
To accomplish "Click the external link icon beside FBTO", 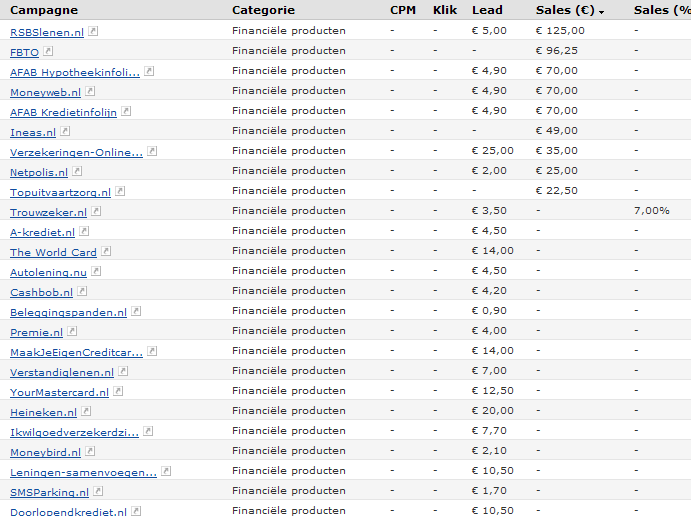I will pos(48,51).
